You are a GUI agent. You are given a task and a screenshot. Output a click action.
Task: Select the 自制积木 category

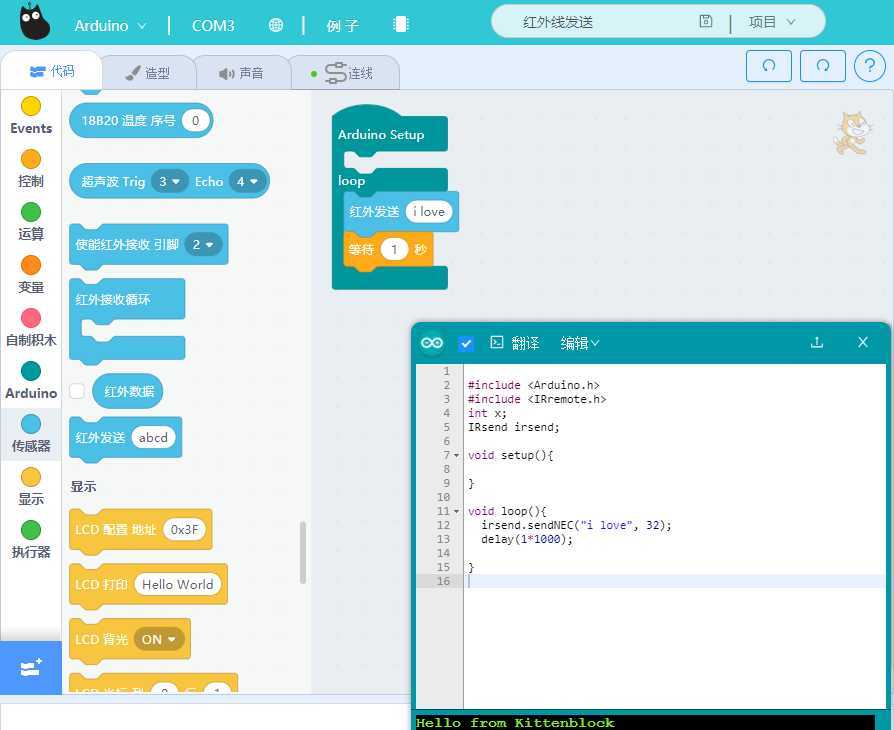coord(31,328)
